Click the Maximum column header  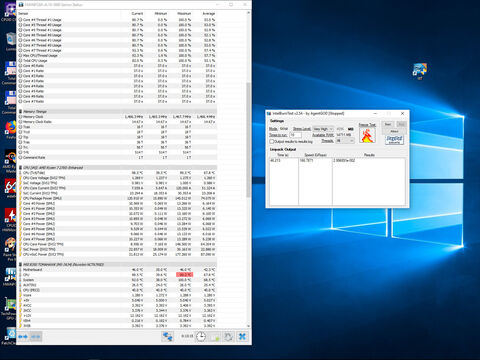click(x=184, y=13)
